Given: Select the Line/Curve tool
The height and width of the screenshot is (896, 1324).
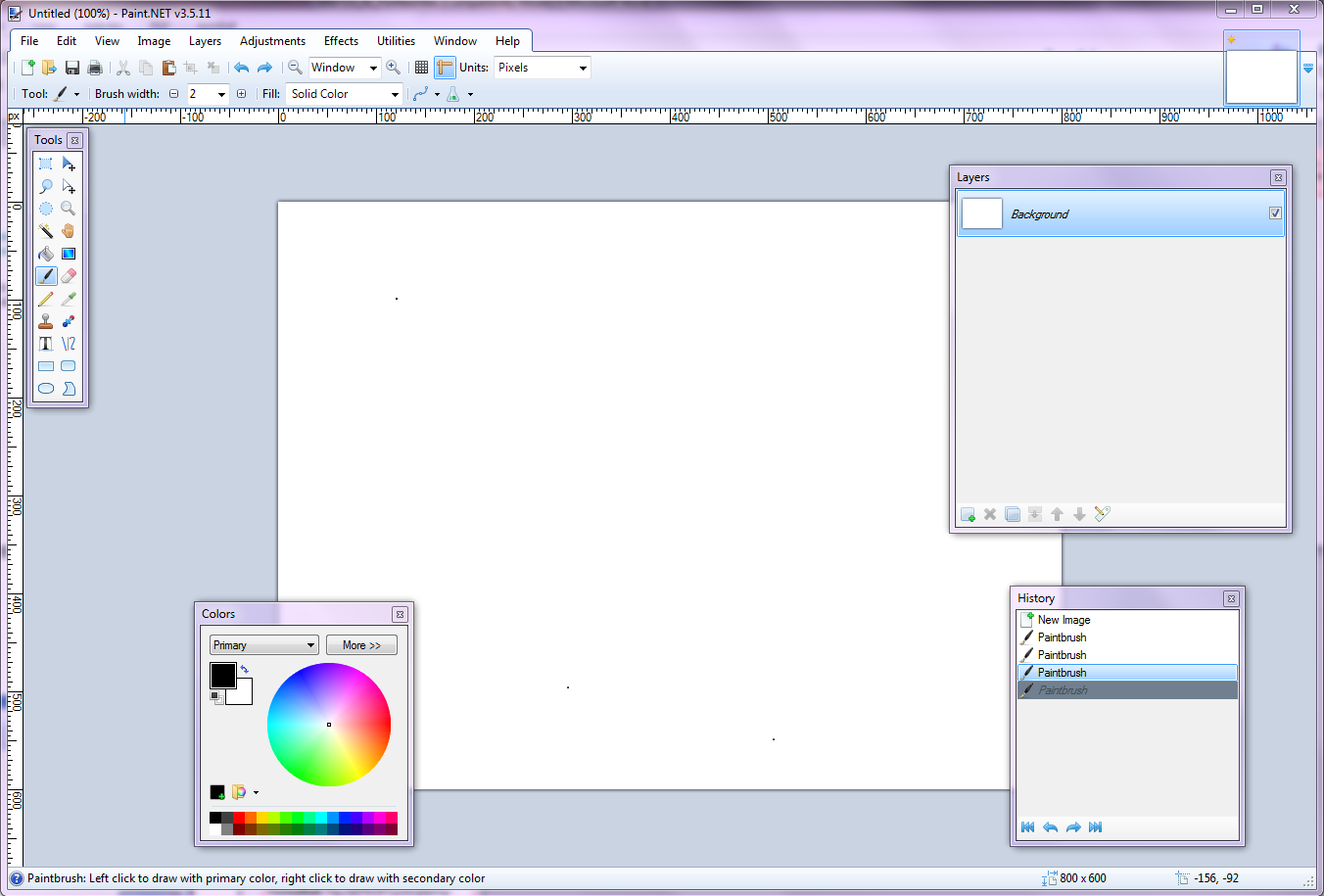Looking at the screenshot, I should [x=69, y=344].
